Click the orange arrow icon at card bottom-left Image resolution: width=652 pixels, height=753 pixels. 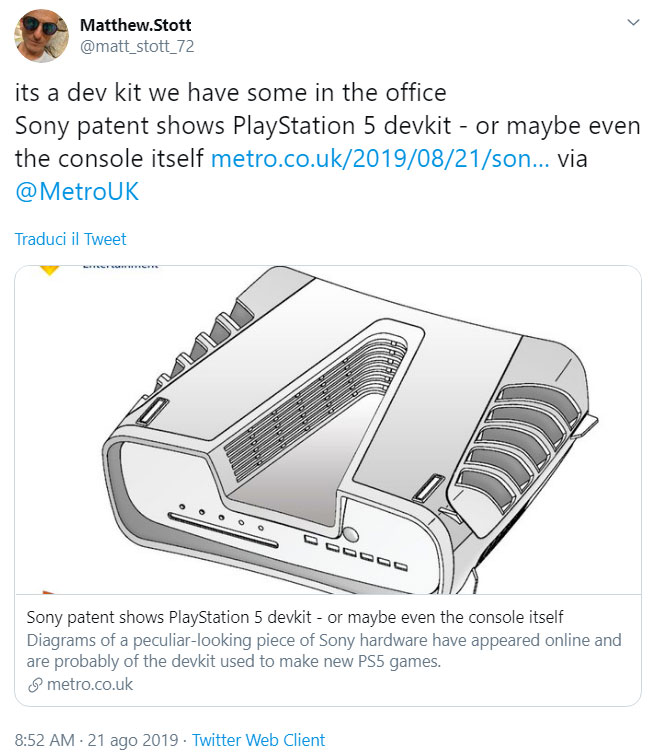[x=48, y=592]
